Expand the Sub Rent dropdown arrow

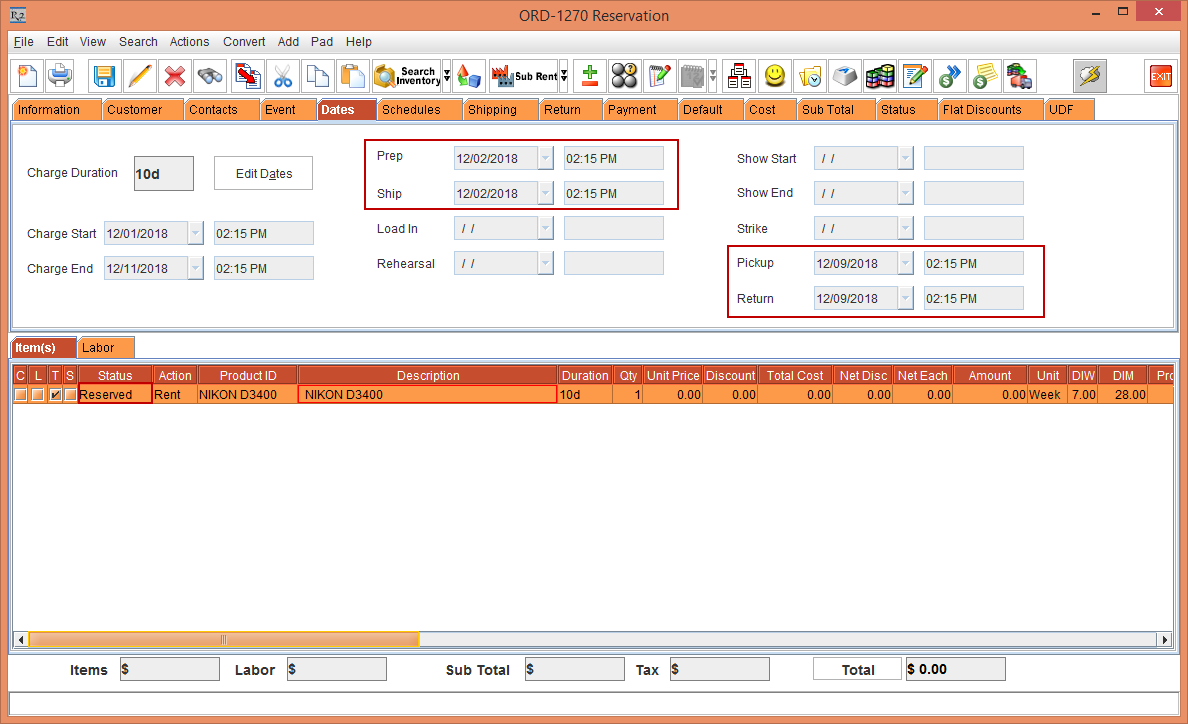click(564, 76)
